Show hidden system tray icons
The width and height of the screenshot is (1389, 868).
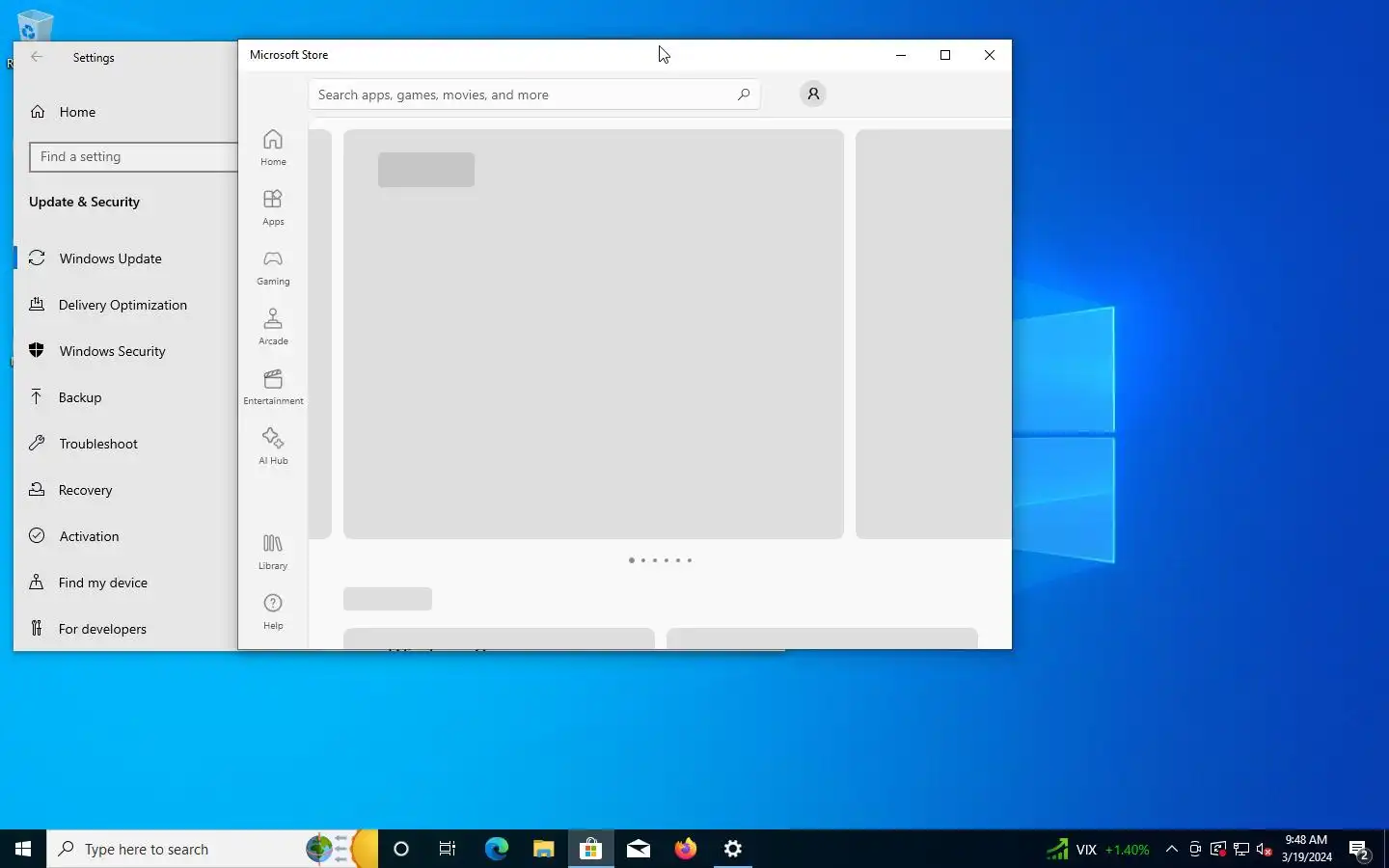coord(1172,849)
